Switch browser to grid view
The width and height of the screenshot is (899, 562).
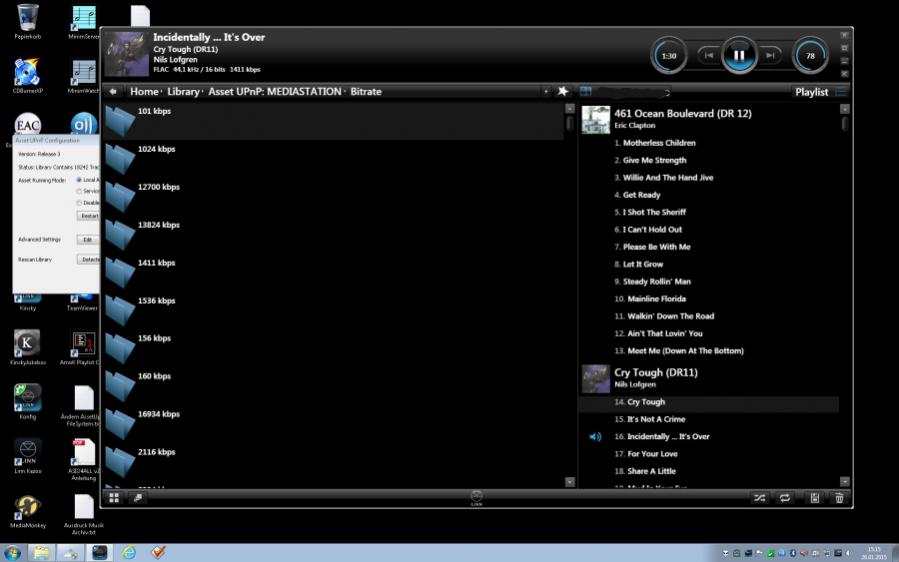tap(115, 497)
